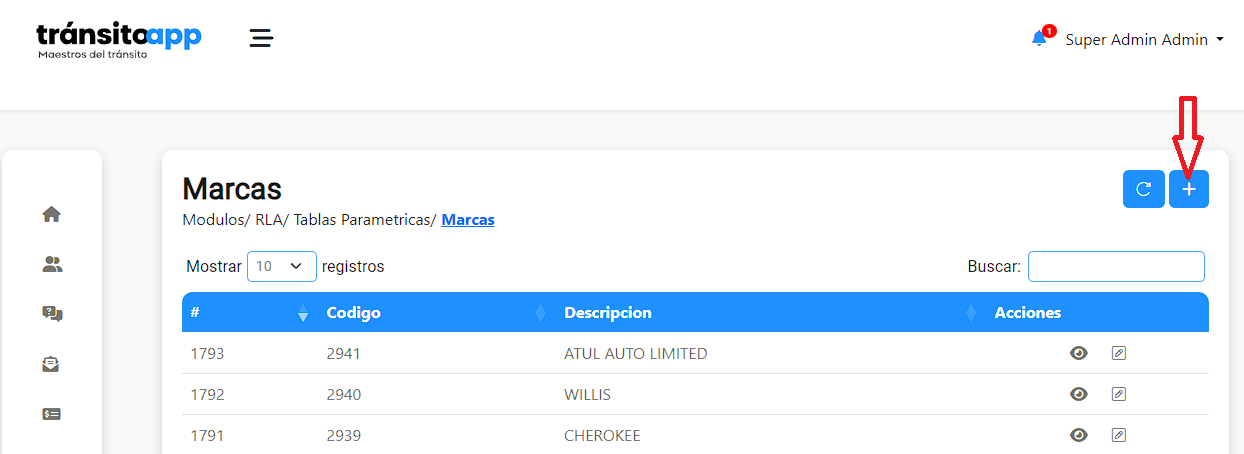Viewport: 1244px width, 454px height.
Task: Click the refresh table button
Action: pos(1143,189)
